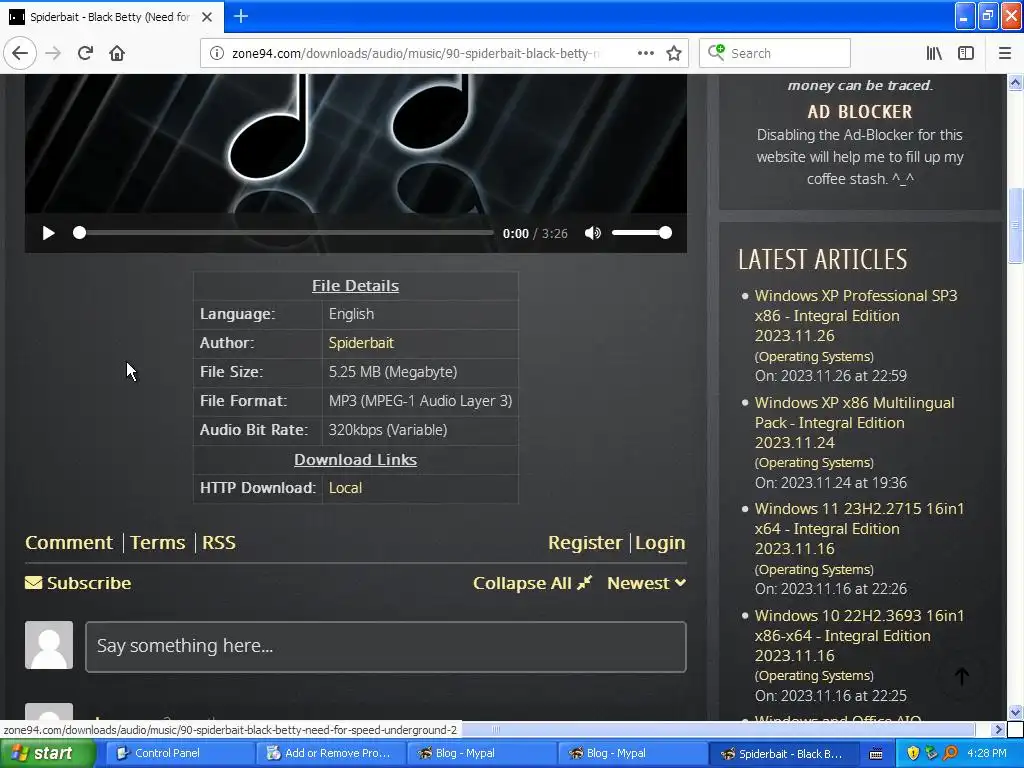Bookmark this page with the star
The height and width of the screenshot is (768, 1024).
tap(674, 53)
